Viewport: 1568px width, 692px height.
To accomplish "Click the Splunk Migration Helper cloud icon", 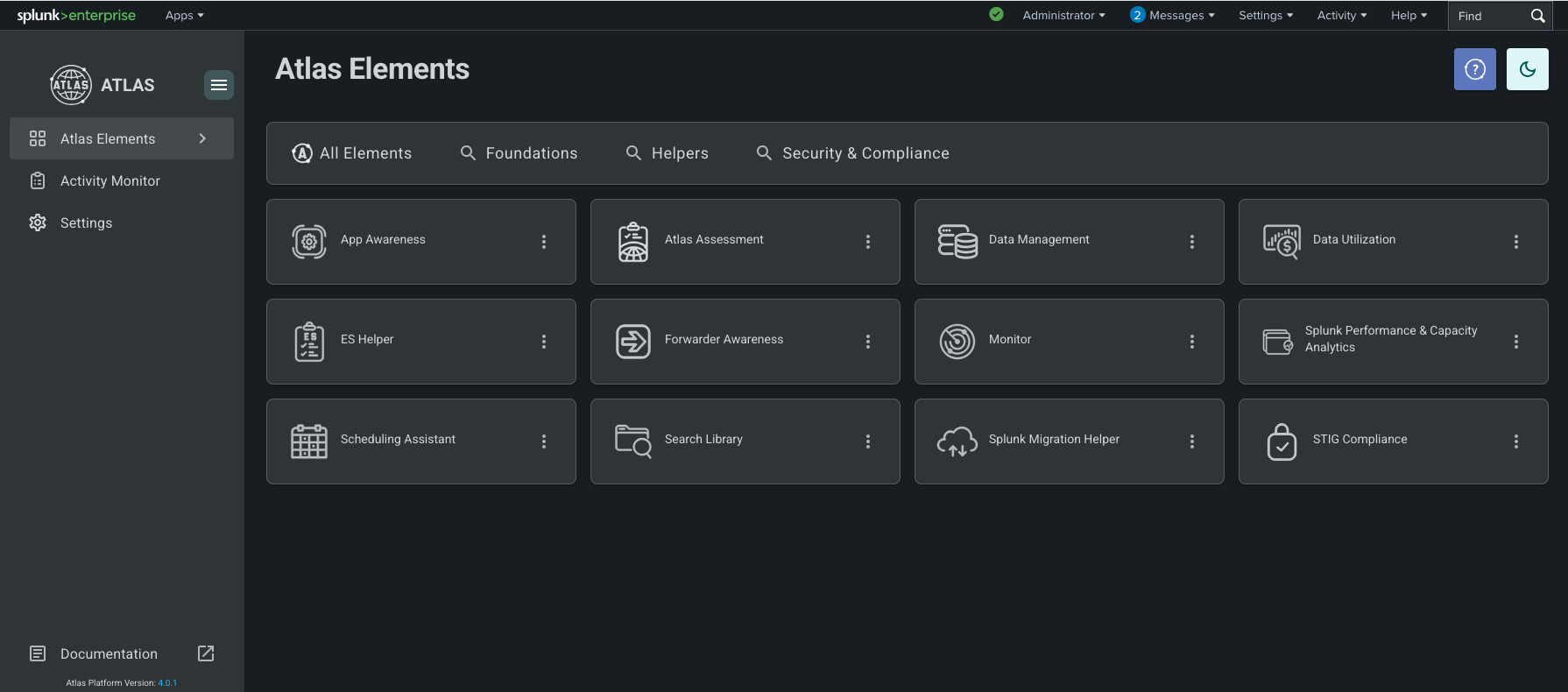I will click(957, 441).
